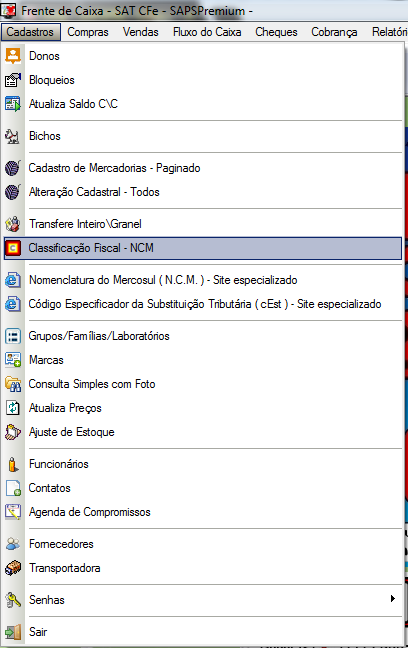Open the Compras menu
Image resolution: width=408 pixels, height=648 pixels.
pos(88,32)
